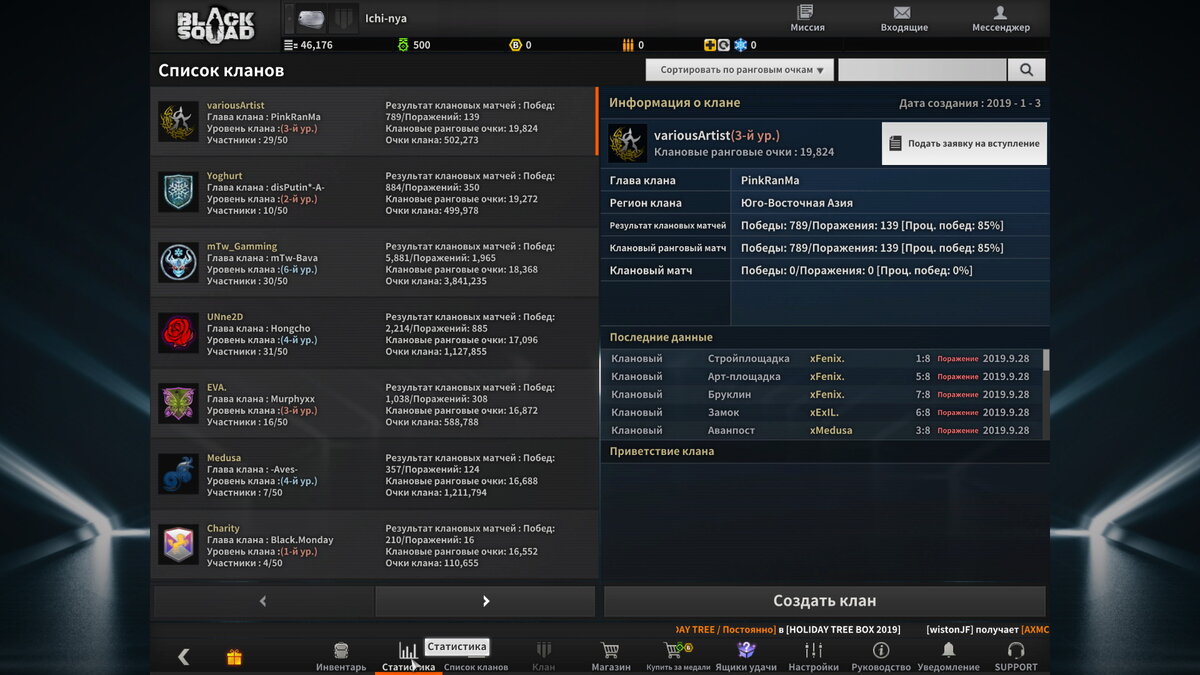The width and height of the screenshot is (1200, 675).
Task: Open the Входящие inbox envelope
Action: pyautogui.click(x=903, y=18)
